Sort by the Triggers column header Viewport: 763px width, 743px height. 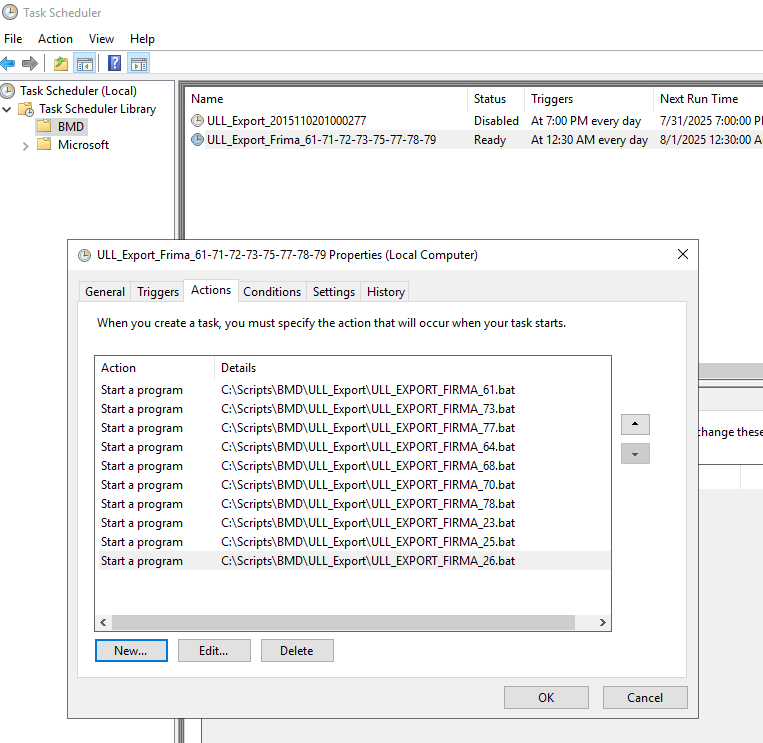pyautogui.click(x=589, y=99)
